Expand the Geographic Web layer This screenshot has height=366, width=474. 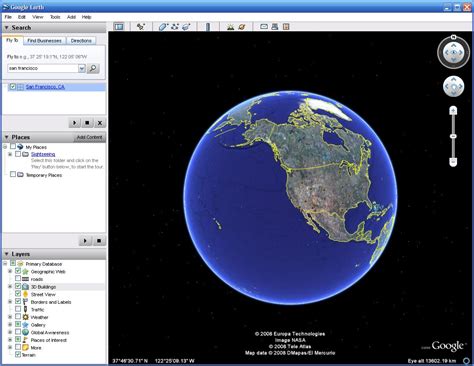coord(10,271)
